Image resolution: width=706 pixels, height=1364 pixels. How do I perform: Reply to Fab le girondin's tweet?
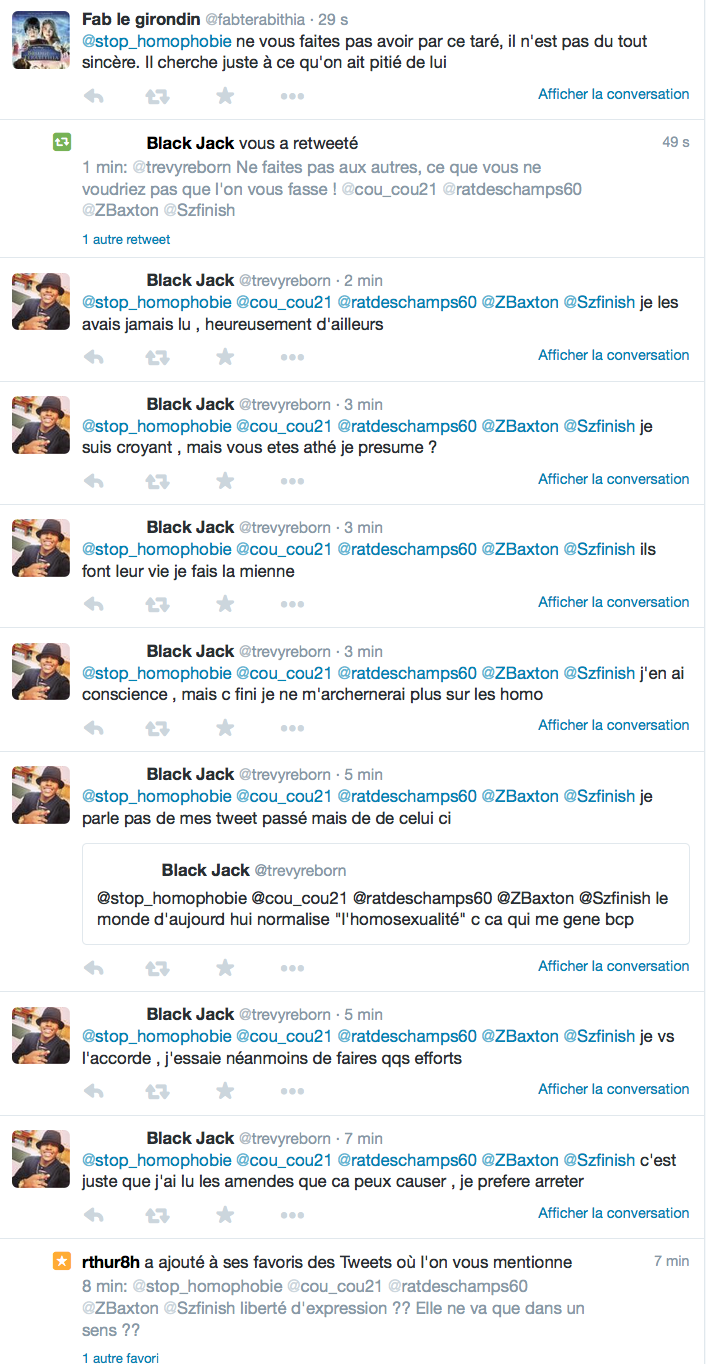[93, 96]
